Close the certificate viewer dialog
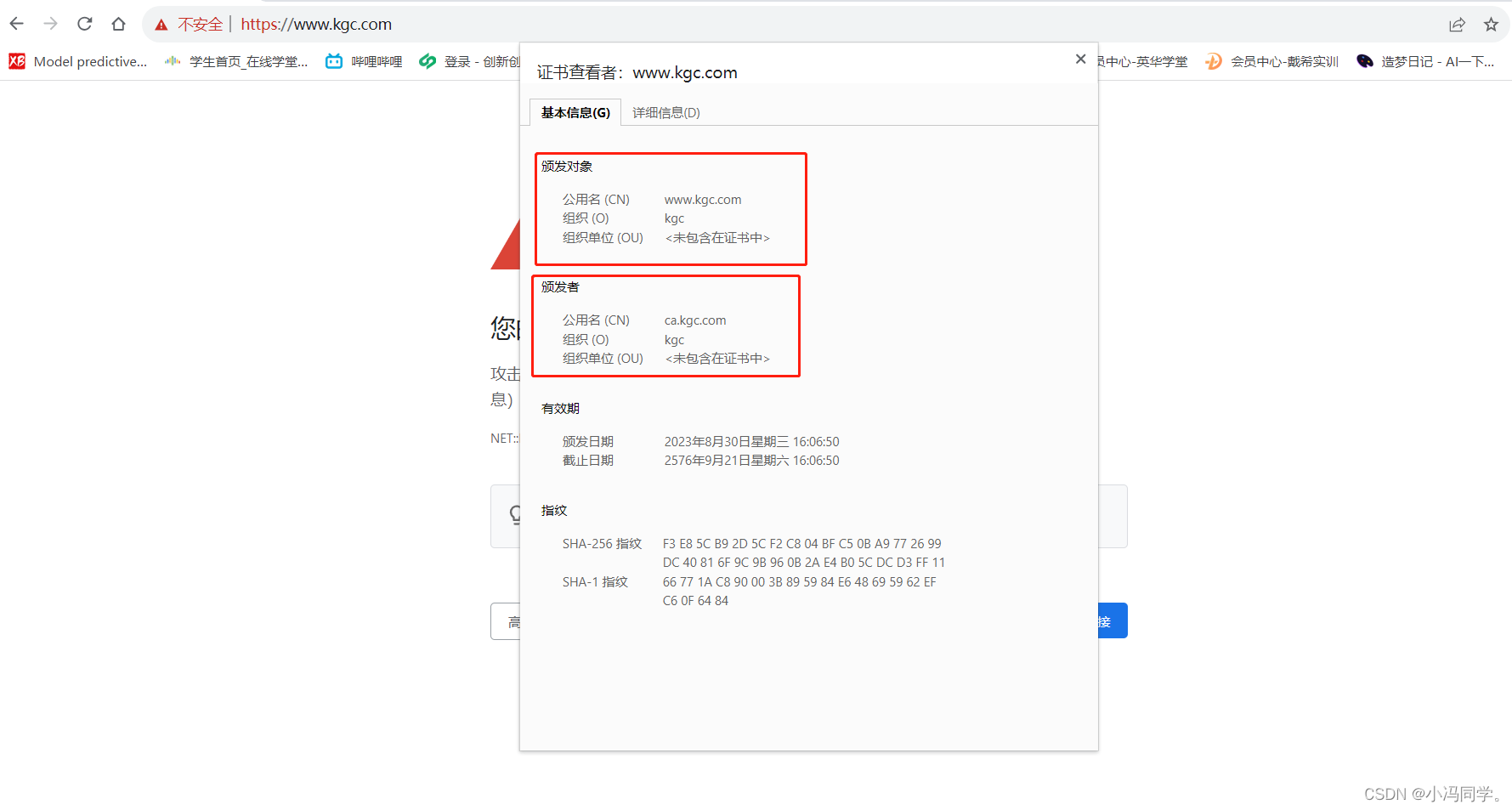Image resolution: width=1512 pixels, height=810 pixels. click(1080, 59)
